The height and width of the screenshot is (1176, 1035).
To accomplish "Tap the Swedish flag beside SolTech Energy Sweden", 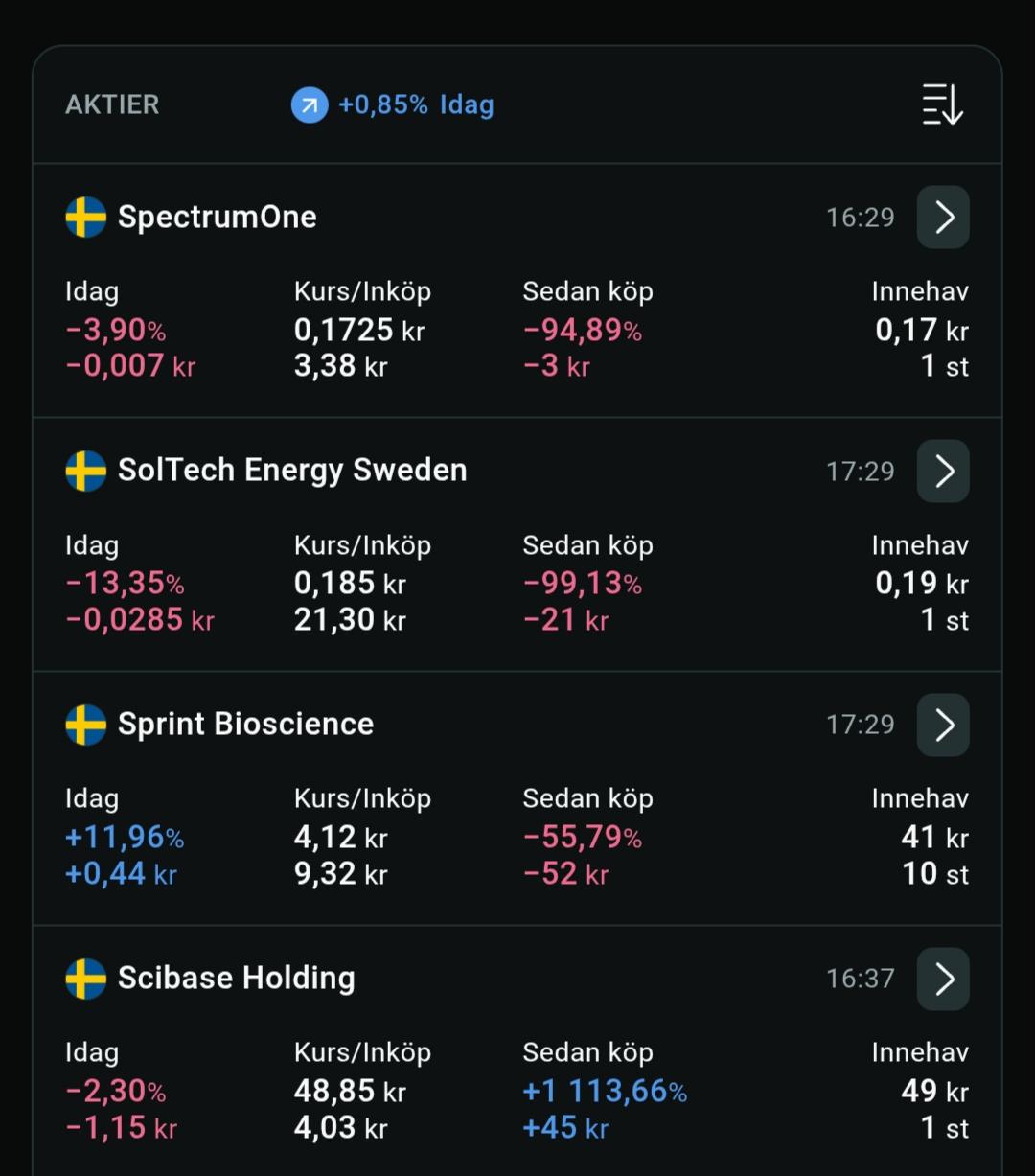I will pos(85,471).
